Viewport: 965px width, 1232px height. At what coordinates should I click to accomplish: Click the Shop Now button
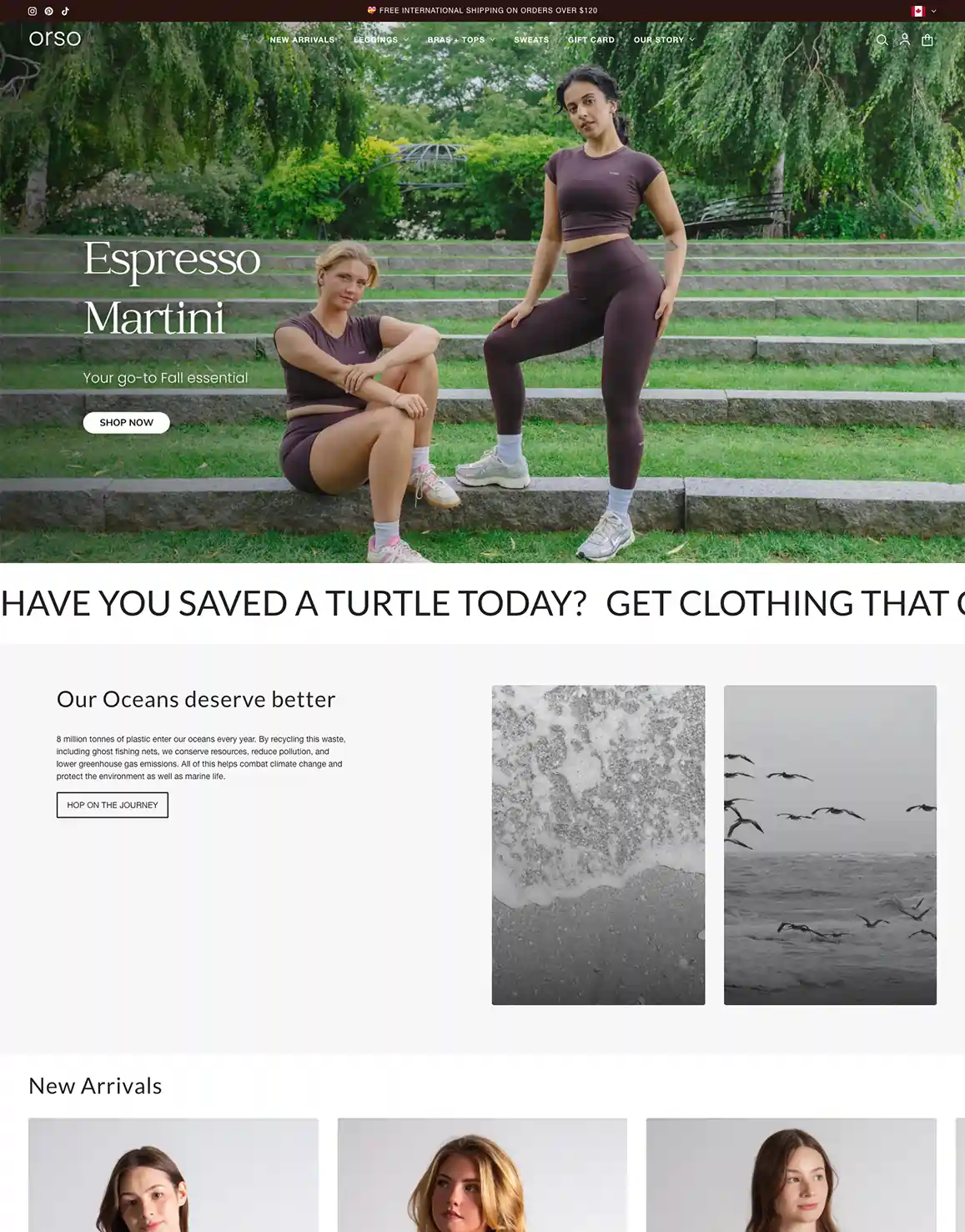point(127,423)
